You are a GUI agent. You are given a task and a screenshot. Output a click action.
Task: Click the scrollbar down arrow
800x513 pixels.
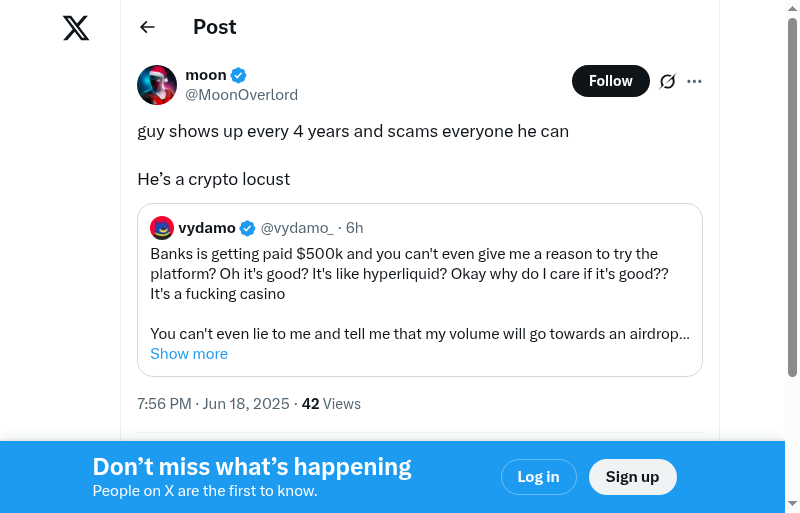coord(792,504)
